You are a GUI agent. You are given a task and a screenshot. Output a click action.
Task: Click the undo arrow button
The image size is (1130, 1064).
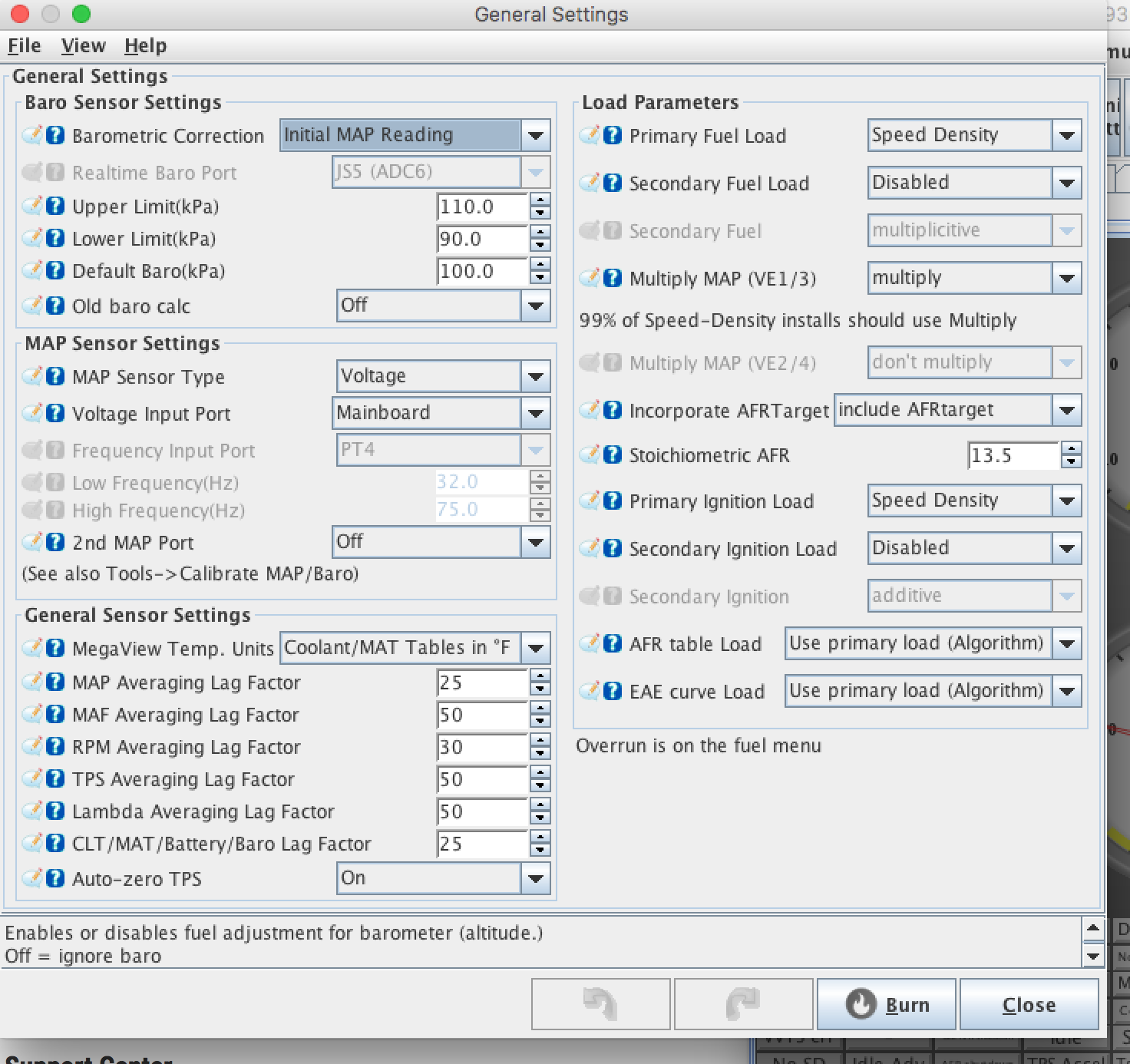point(600,1004)
